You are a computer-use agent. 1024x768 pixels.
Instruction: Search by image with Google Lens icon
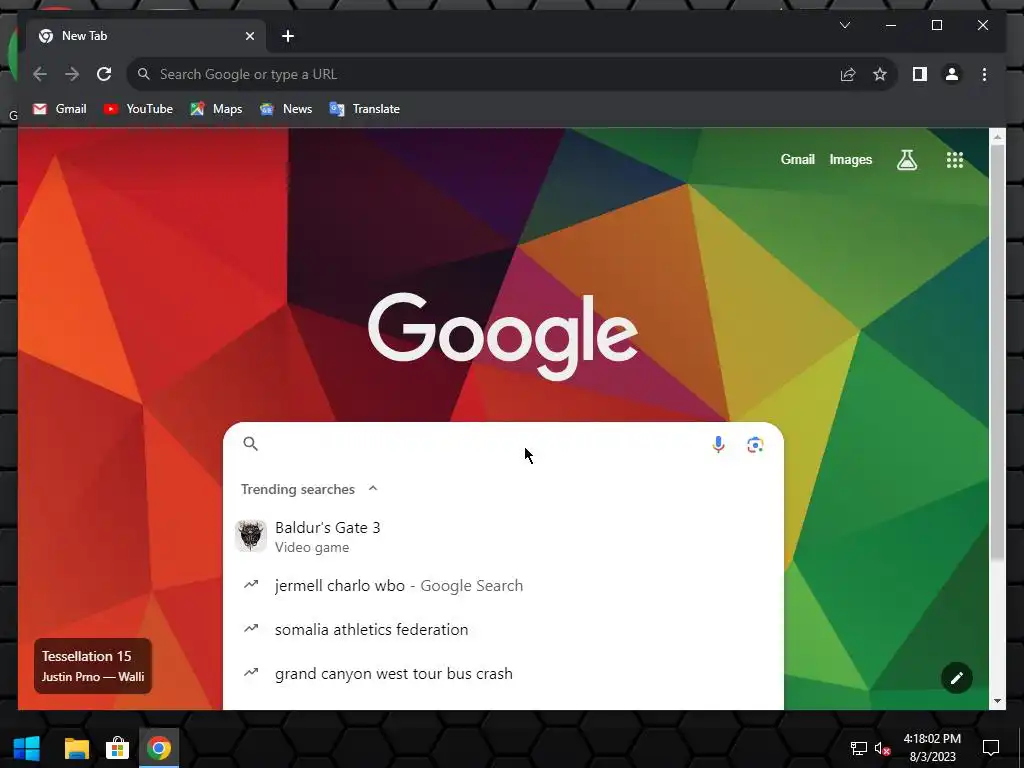pyautogui.click(x=755, y=445)
